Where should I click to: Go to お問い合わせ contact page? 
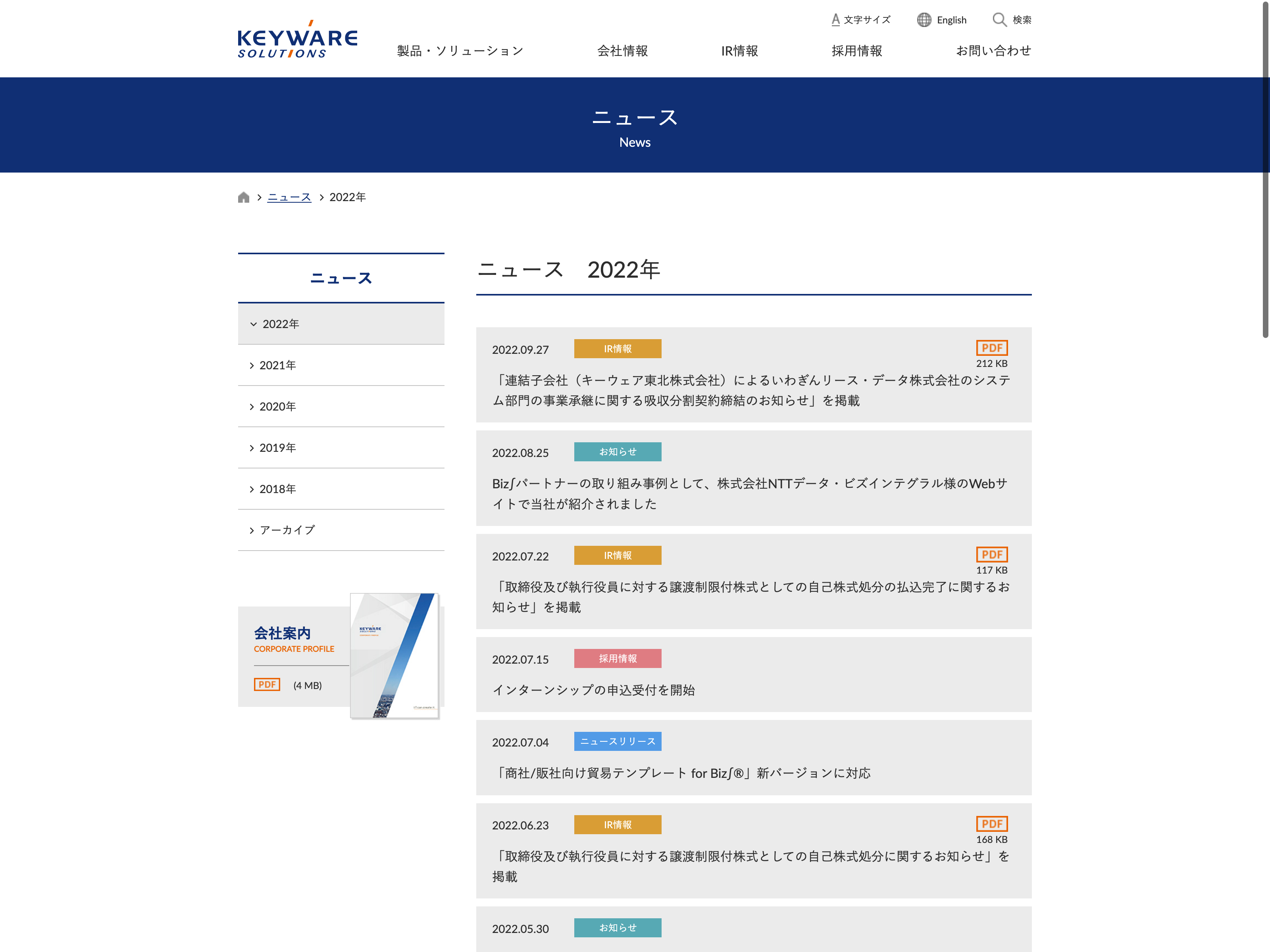pyautogui.click(x=993, y=51)
